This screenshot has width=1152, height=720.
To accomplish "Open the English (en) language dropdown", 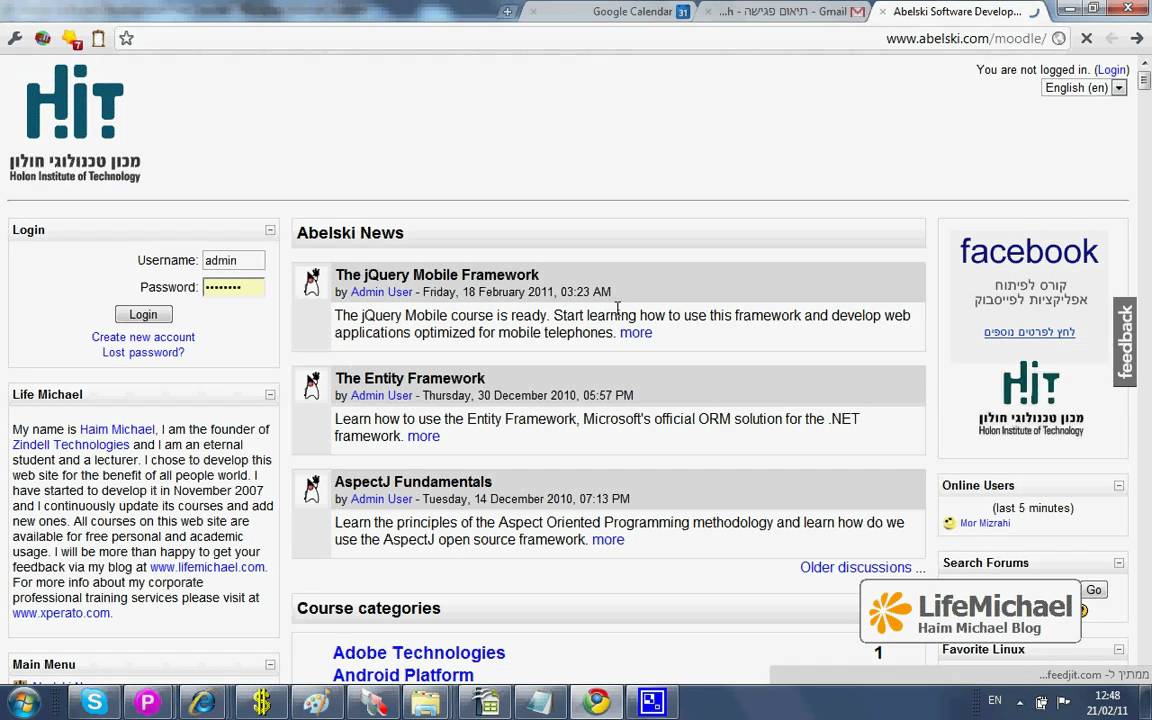I will [1084, 87].
